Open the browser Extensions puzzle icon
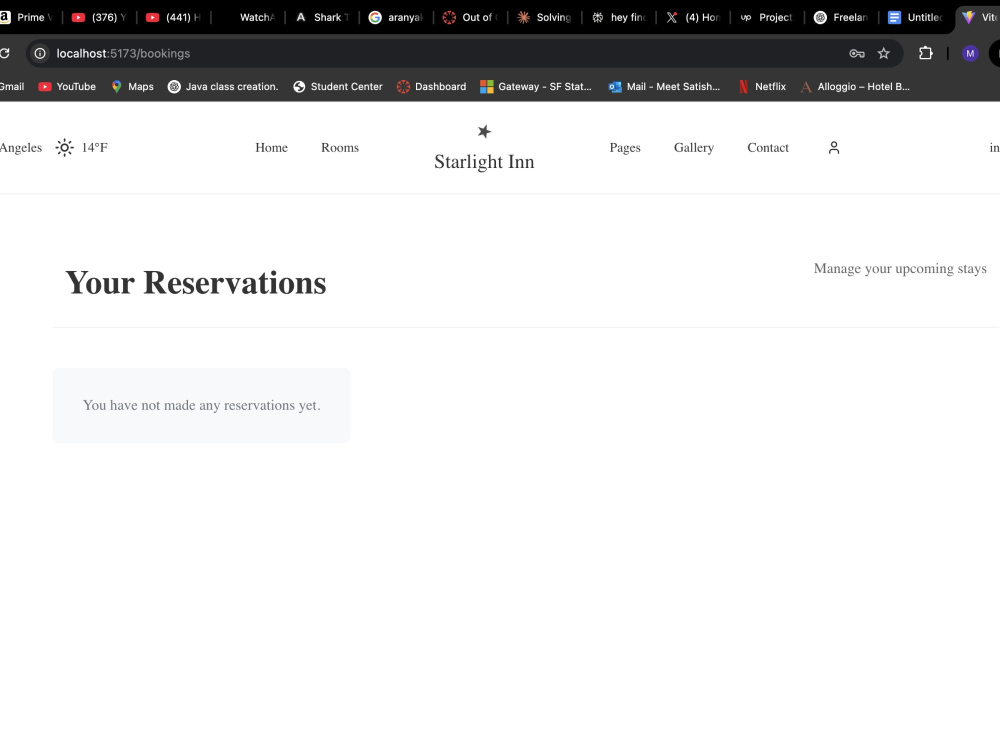 (x=925, y=54)
